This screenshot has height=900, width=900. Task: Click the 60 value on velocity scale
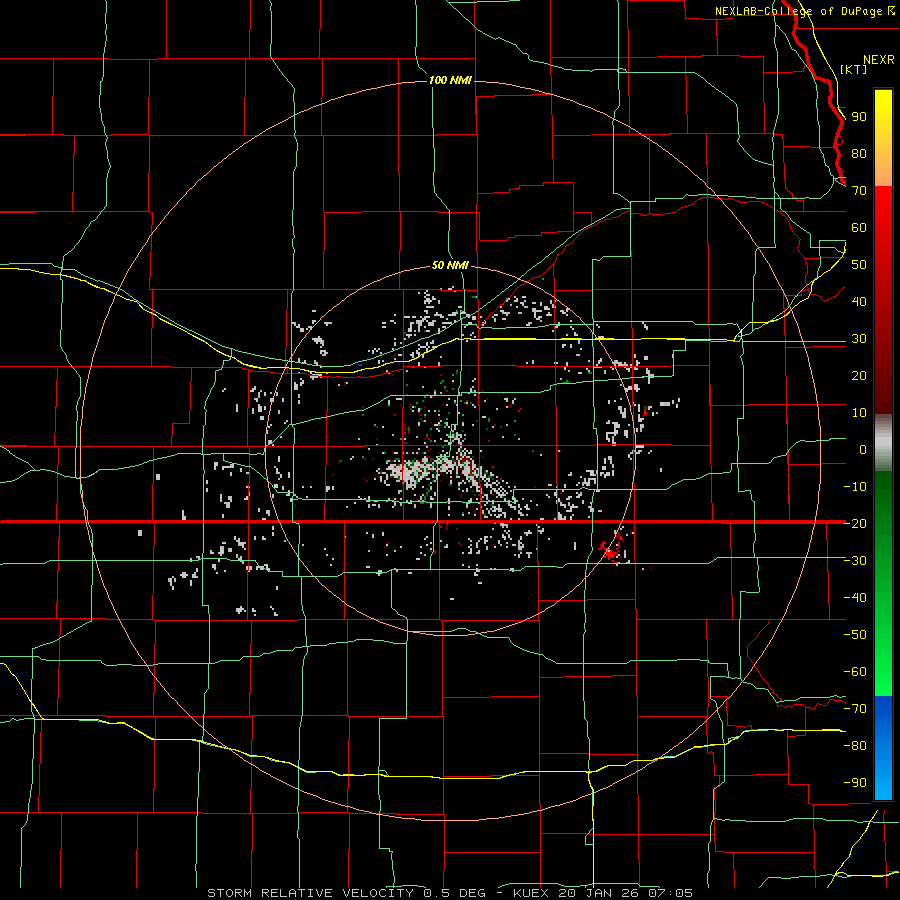click(859, 227)
